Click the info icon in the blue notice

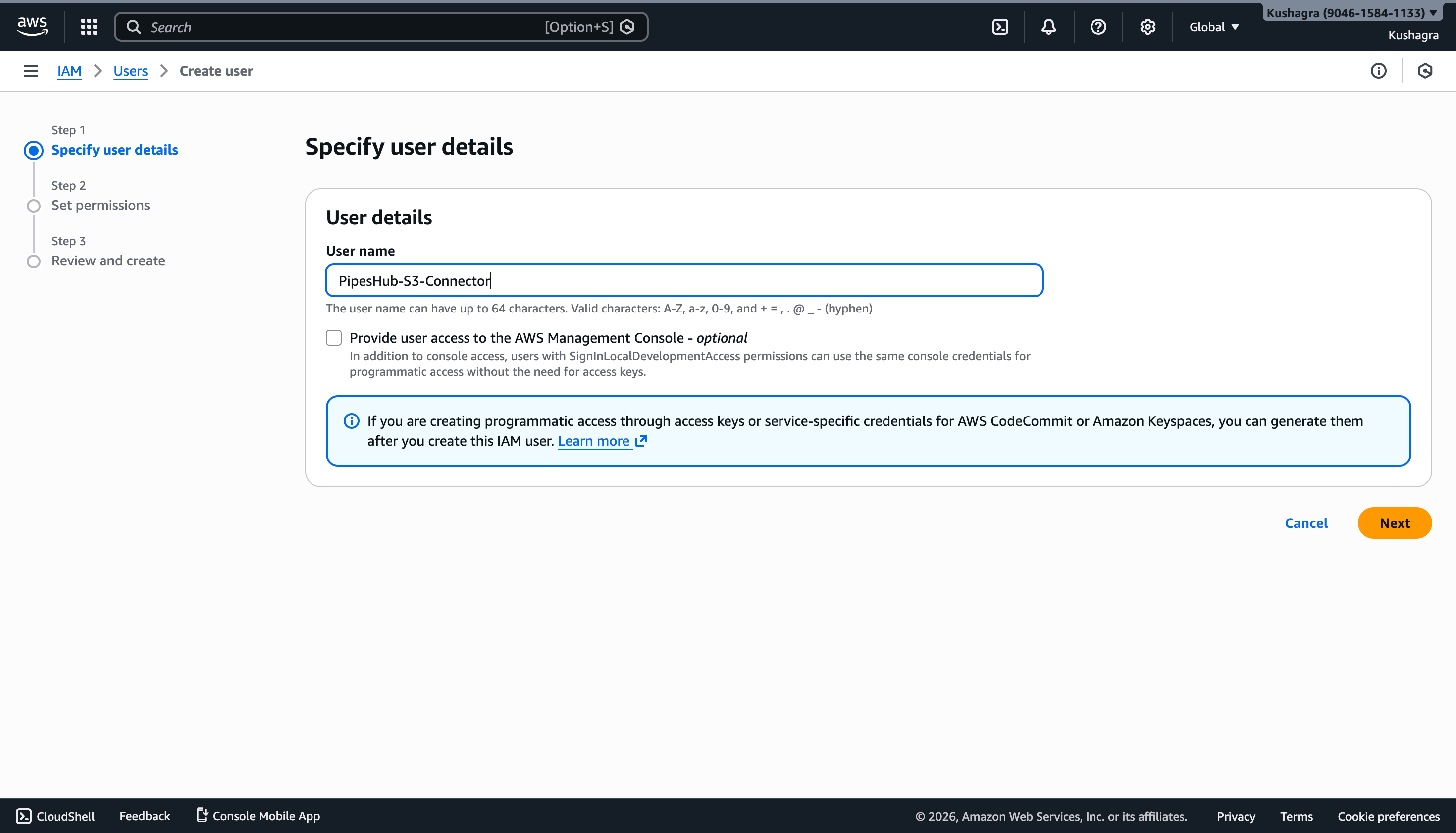pyautogui.click(x=351, y=421)
